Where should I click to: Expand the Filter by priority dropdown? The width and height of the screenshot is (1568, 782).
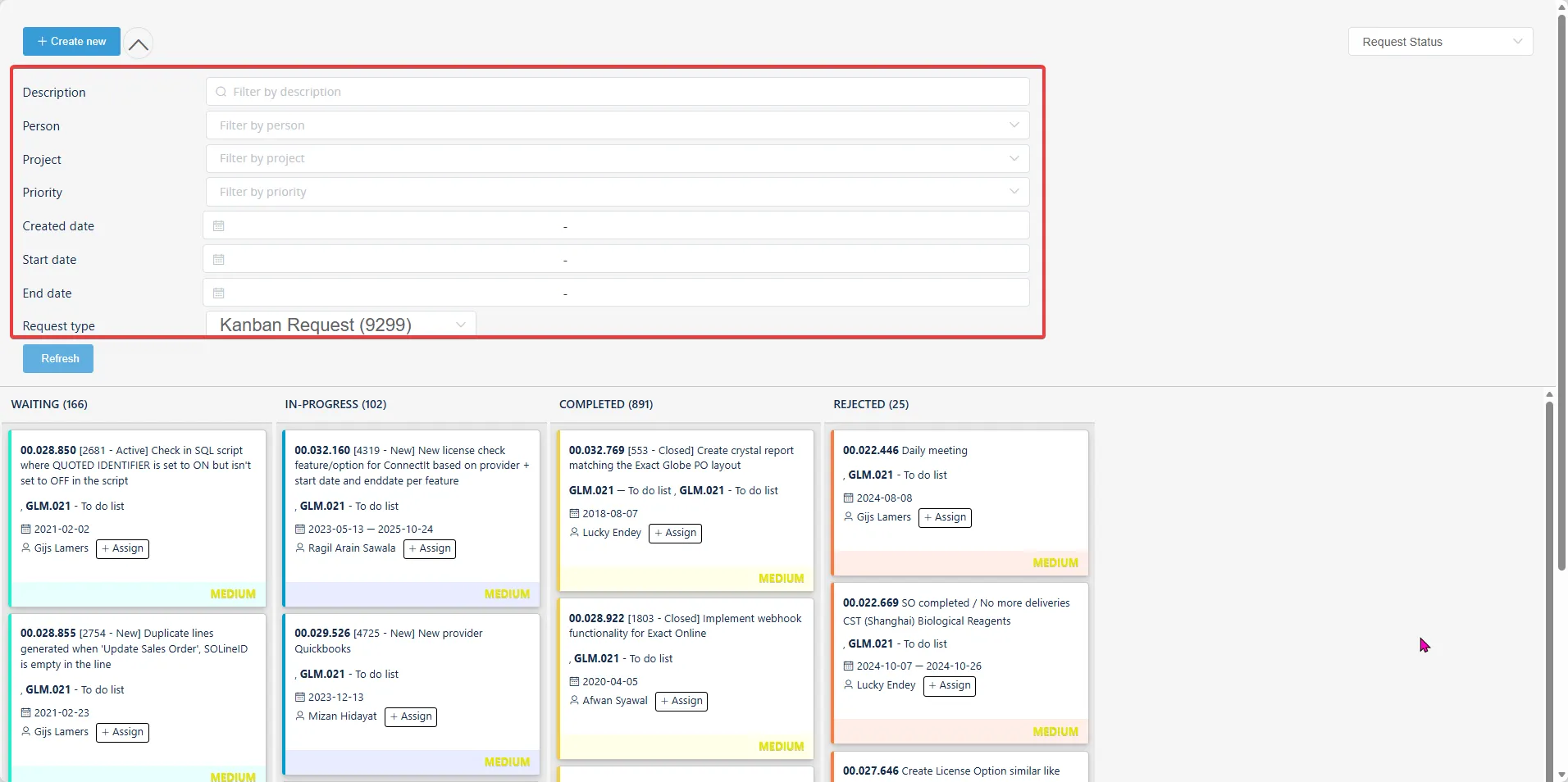(x=1014, y=191)
